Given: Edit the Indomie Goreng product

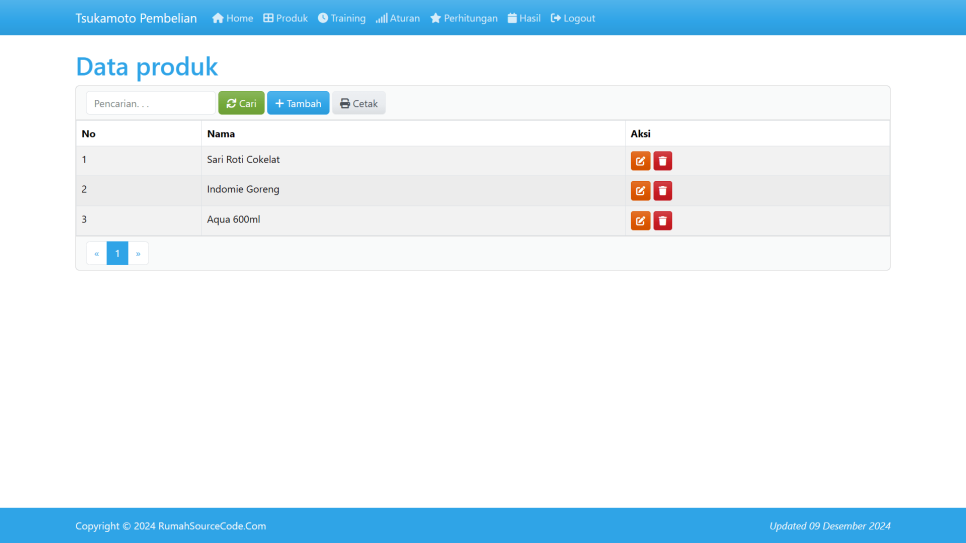Looking at the screenshot, I should pos(640,191).
